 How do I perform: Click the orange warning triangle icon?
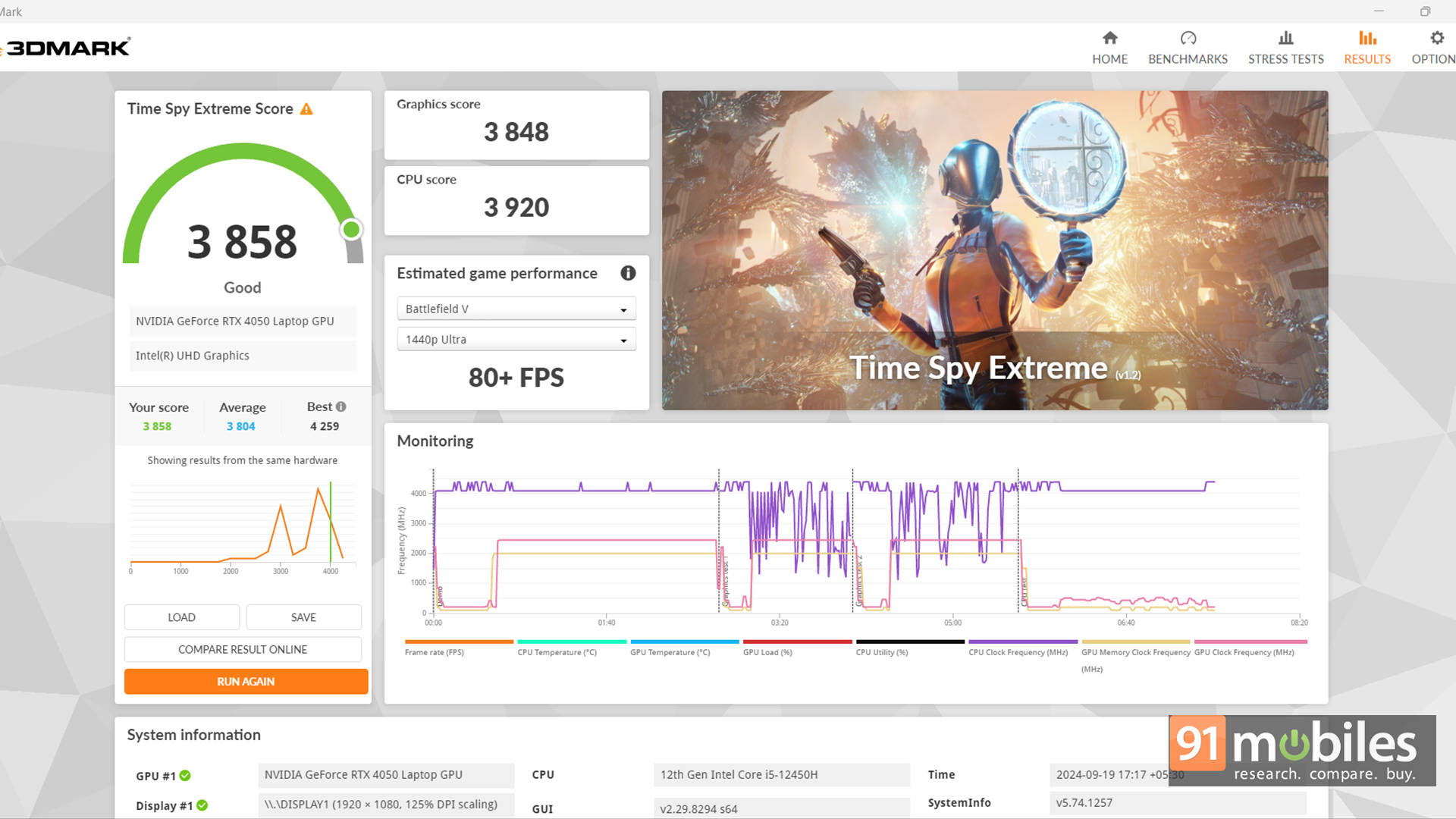(306, 109)
